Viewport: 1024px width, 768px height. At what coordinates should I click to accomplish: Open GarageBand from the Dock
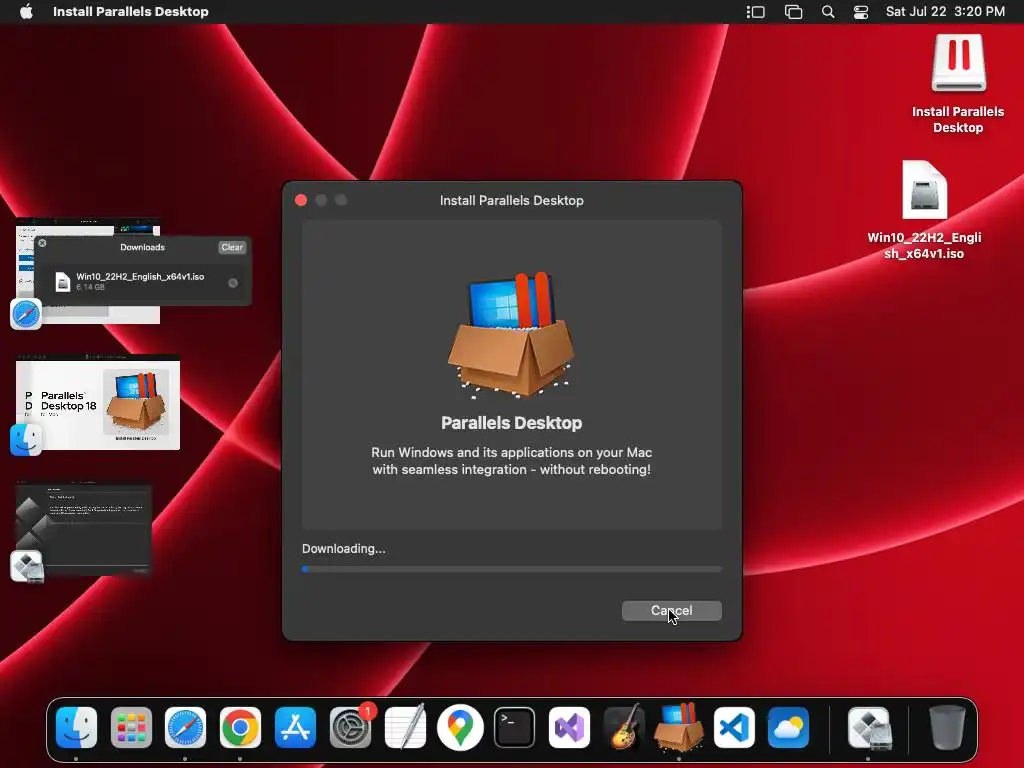(624, 726)
